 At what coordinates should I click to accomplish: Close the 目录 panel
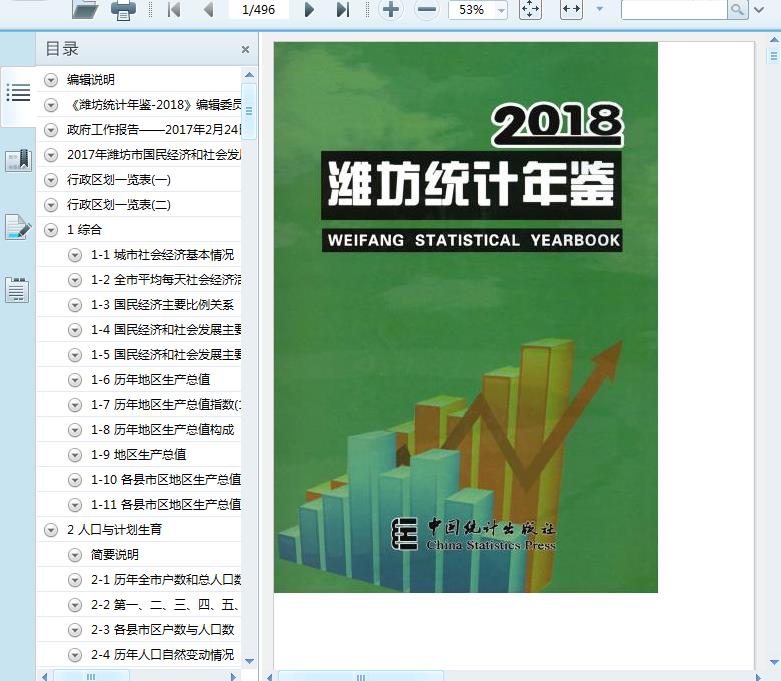245,49
